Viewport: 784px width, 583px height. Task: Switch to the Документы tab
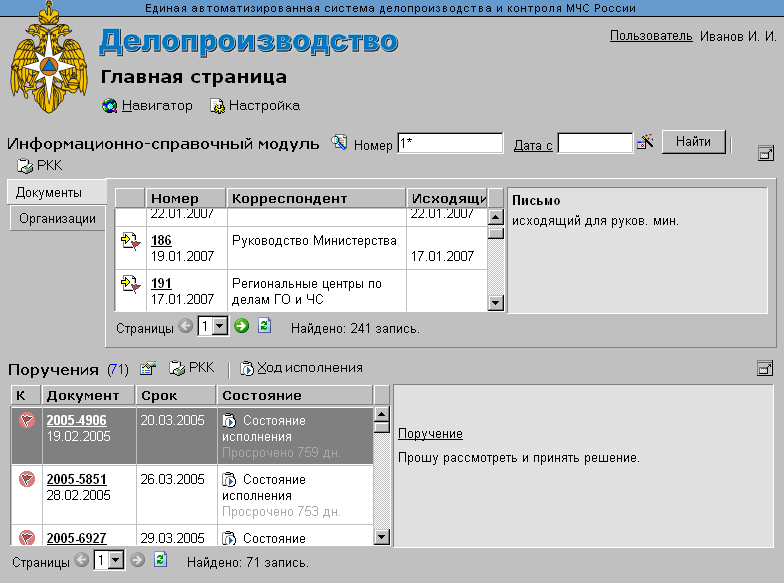click(57, 192)
